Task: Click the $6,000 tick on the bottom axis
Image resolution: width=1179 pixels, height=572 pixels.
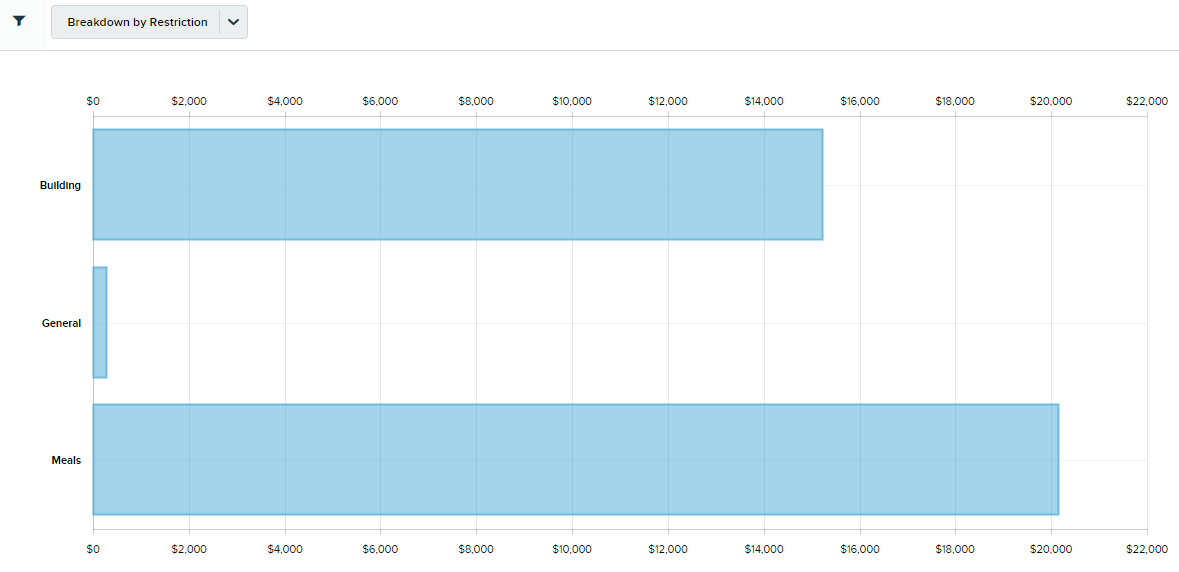Action: 380,549
